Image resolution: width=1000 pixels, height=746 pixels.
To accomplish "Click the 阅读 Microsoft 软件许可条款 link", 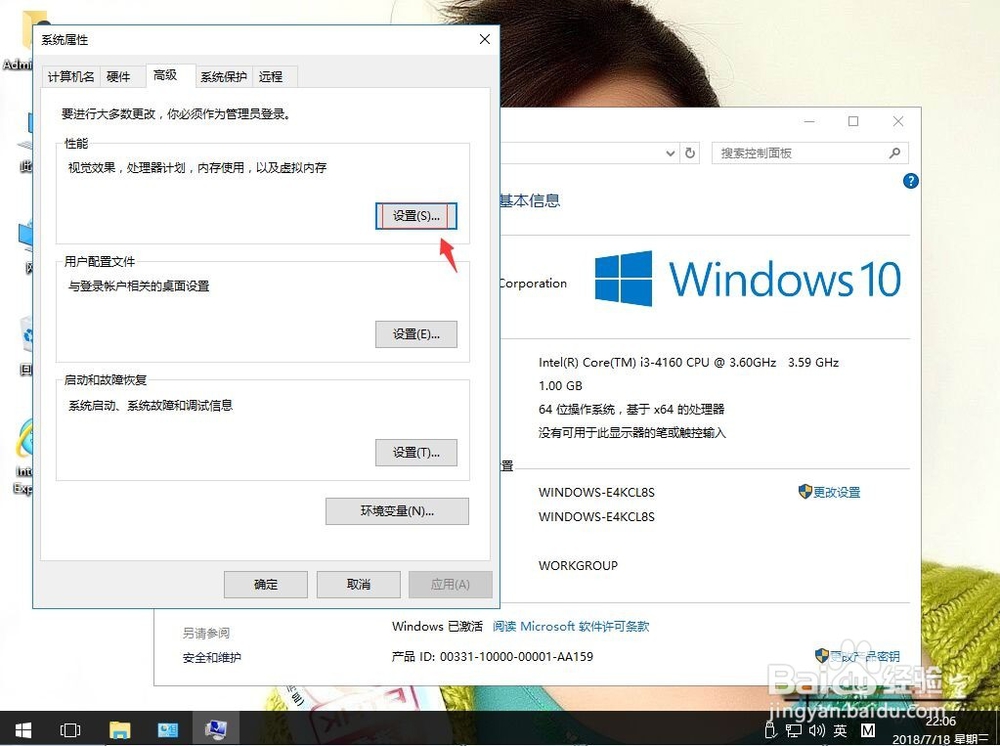I will 570,626.
